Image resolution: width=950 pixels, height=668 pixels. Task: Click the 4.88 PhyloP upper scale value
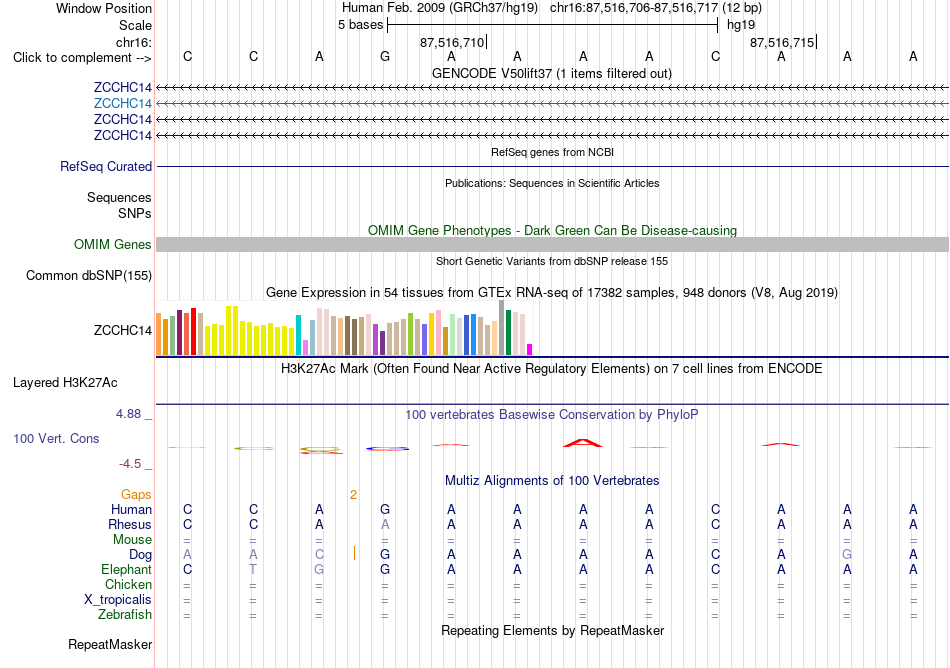click(128, 414)
